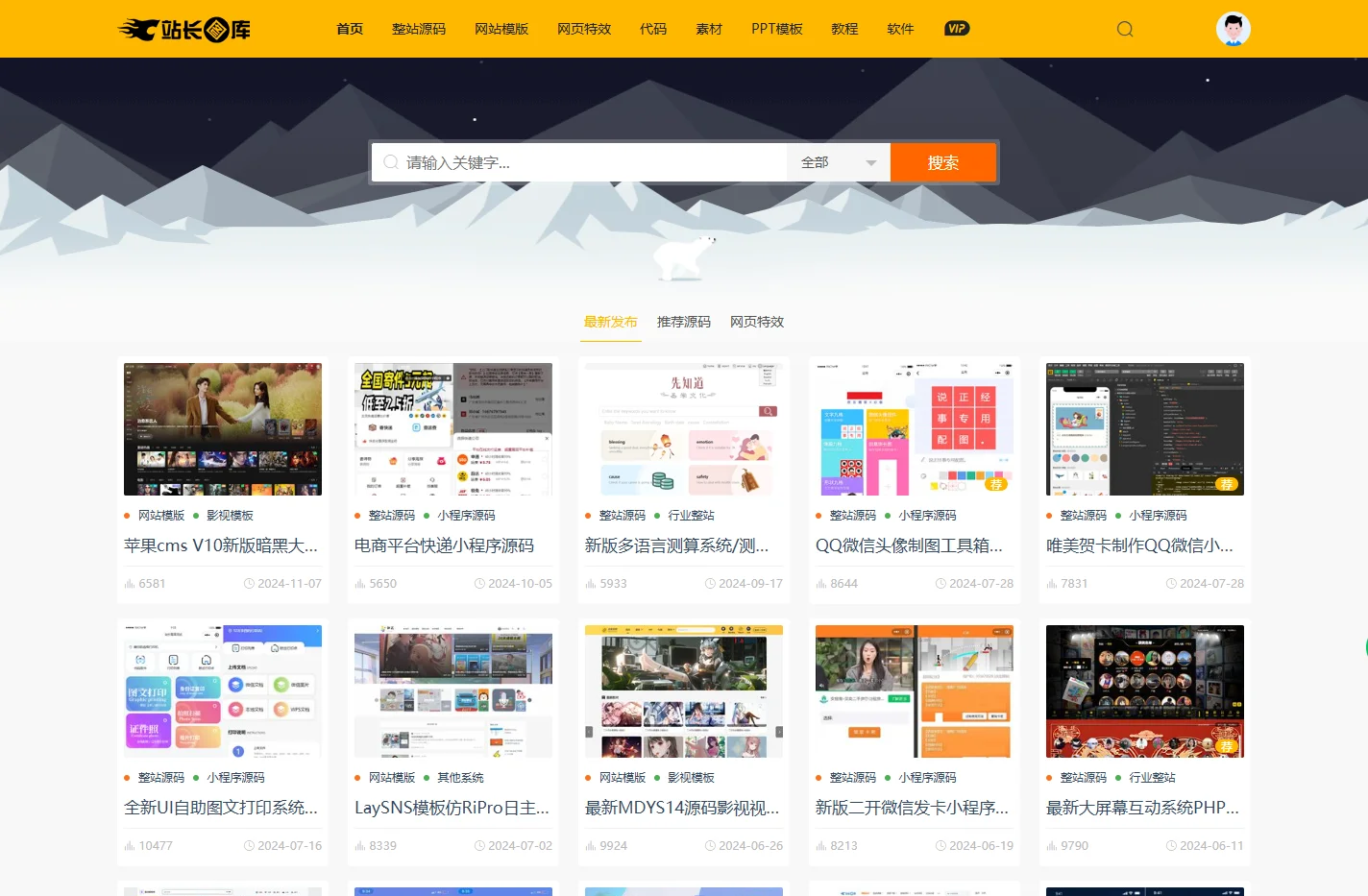Open 网页特效 navigation item
This screenshot has height=896, width=1368.
[584, 29]
